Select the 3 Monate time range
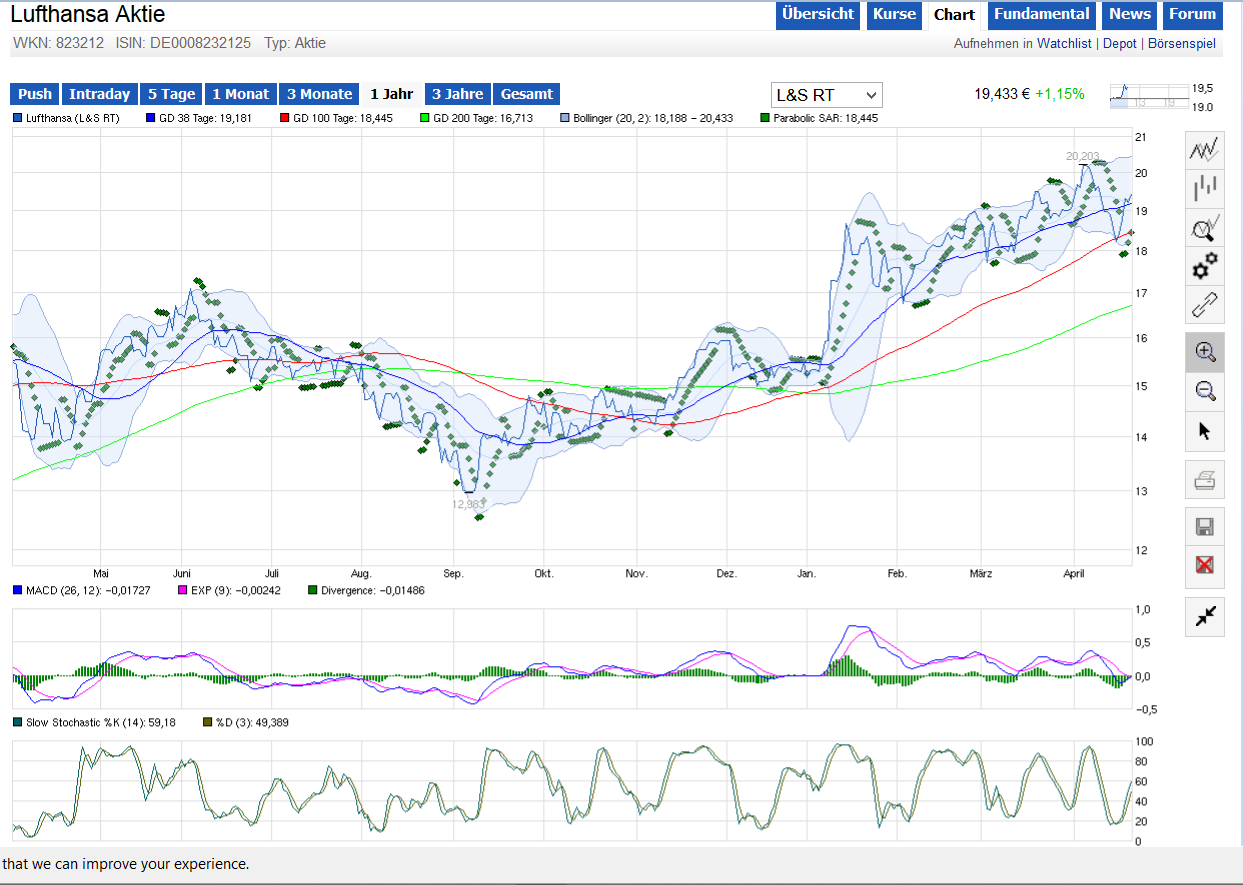 [319, 94]
